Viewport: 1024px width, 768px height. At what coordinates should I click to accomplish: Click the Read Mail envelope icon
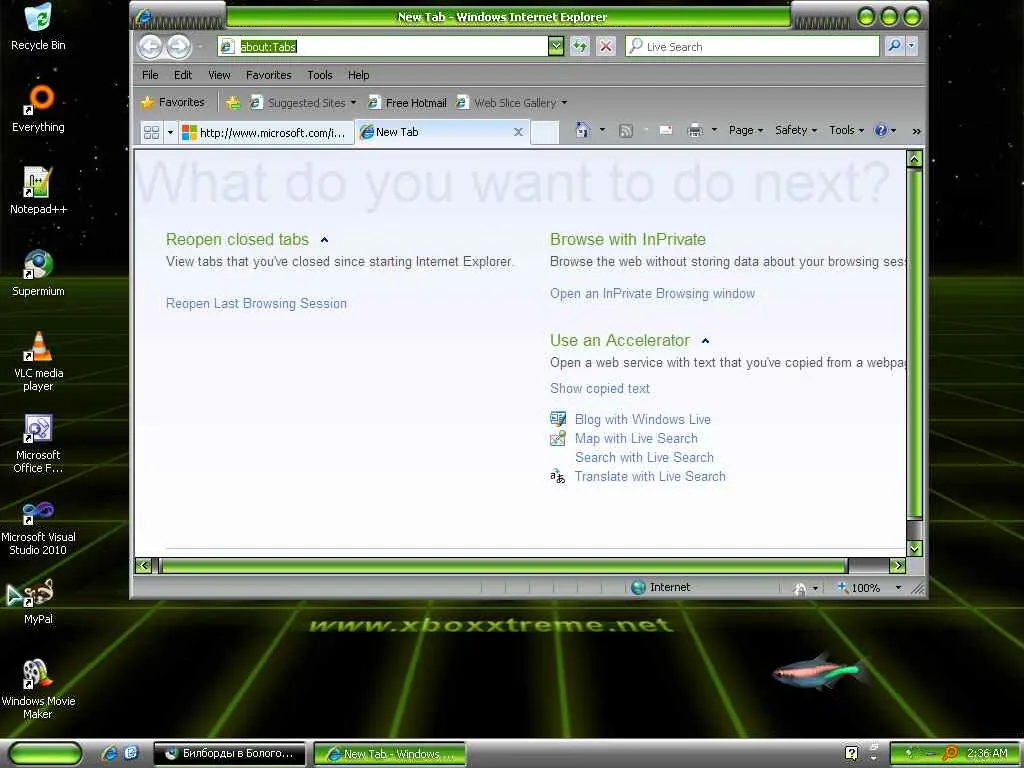666,131
